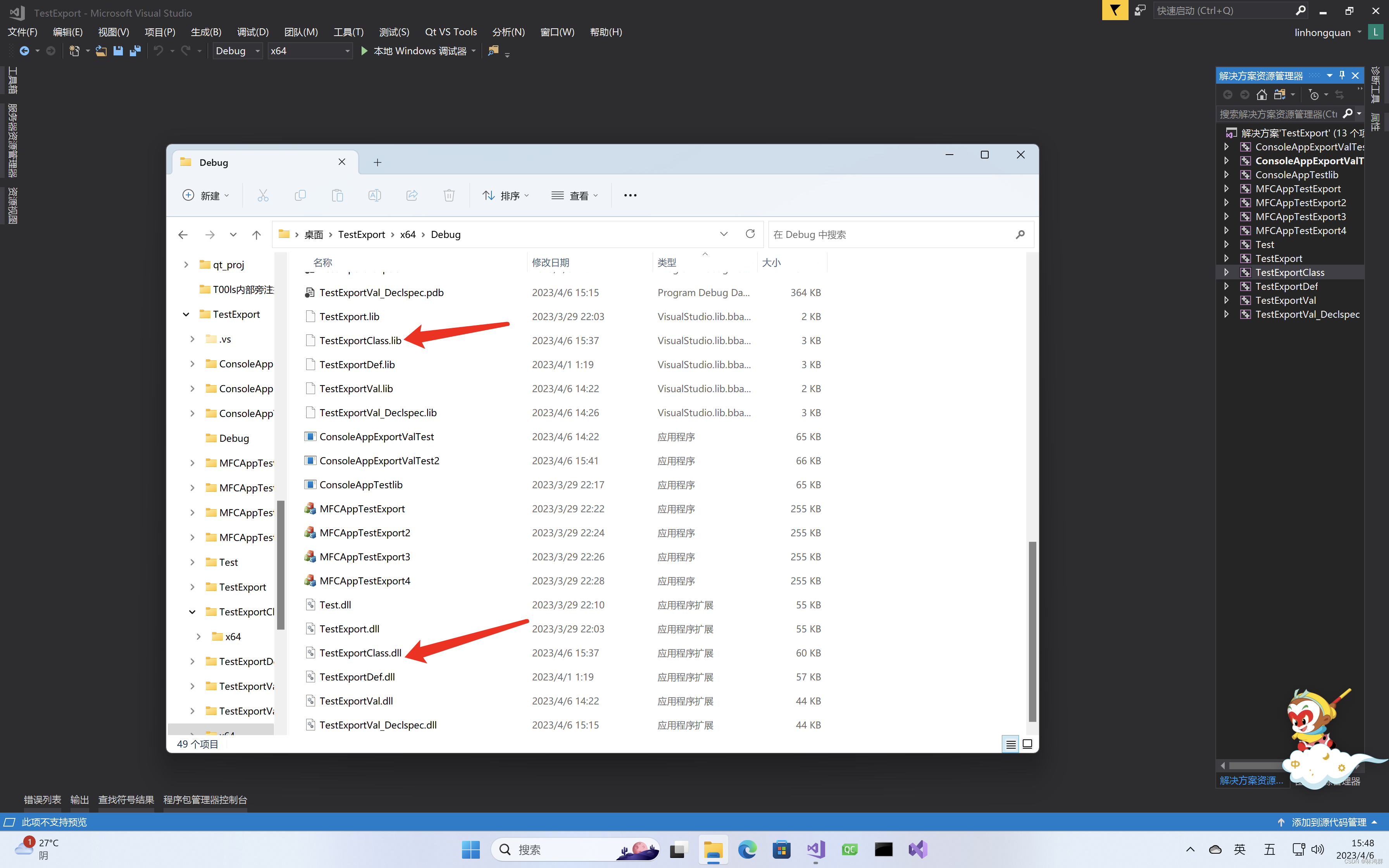The width and height of the screenshot is (1389, 868).
Task: Click Undo in Visual Studio toolbar
Action: [159, 50]
